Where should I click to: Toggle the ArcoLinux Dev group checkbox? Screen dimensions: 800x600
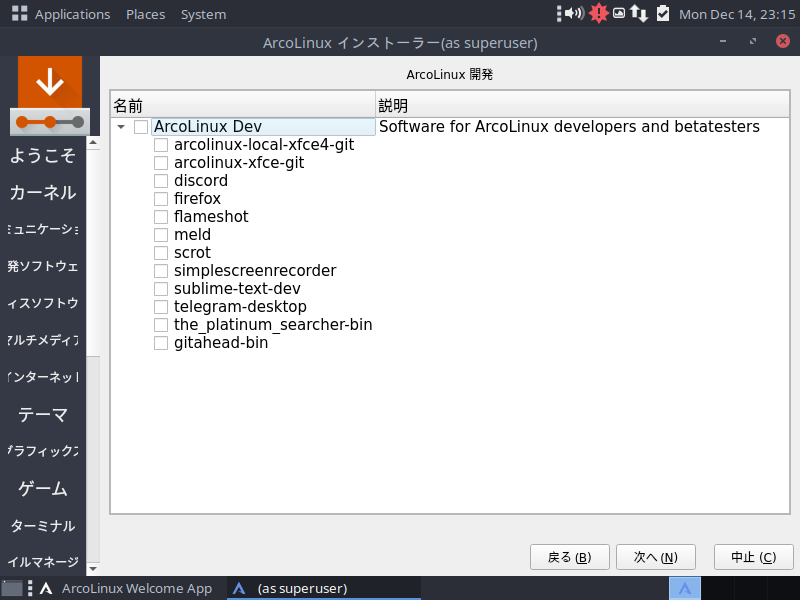(x=141, y=127)
